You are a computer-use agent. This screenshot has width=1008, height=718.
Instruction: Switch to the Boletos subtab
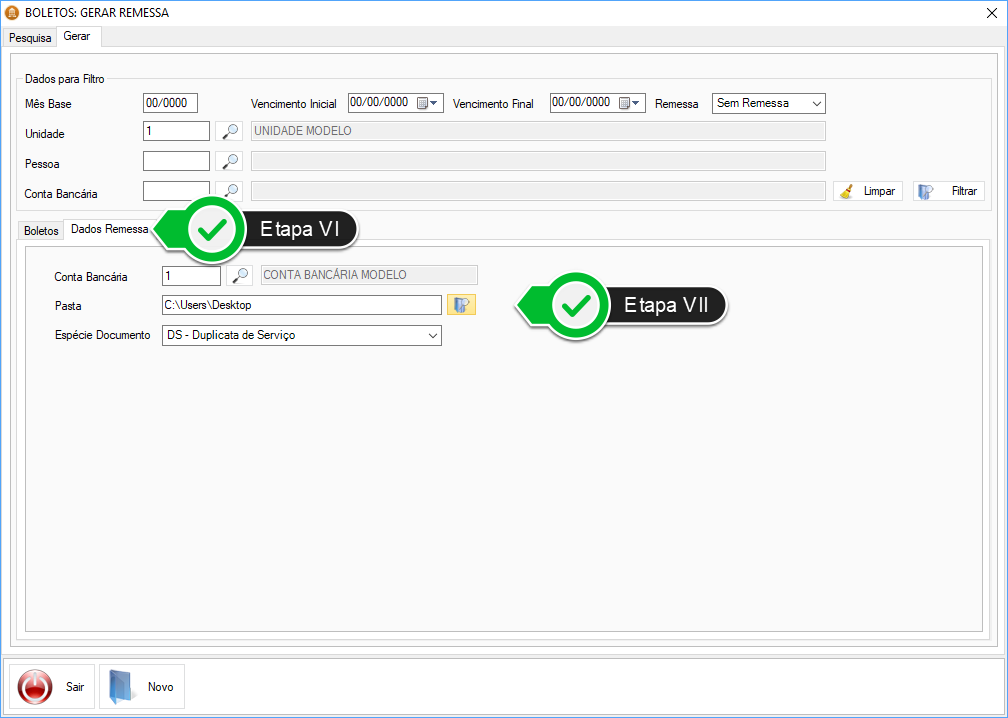(41, 231)
